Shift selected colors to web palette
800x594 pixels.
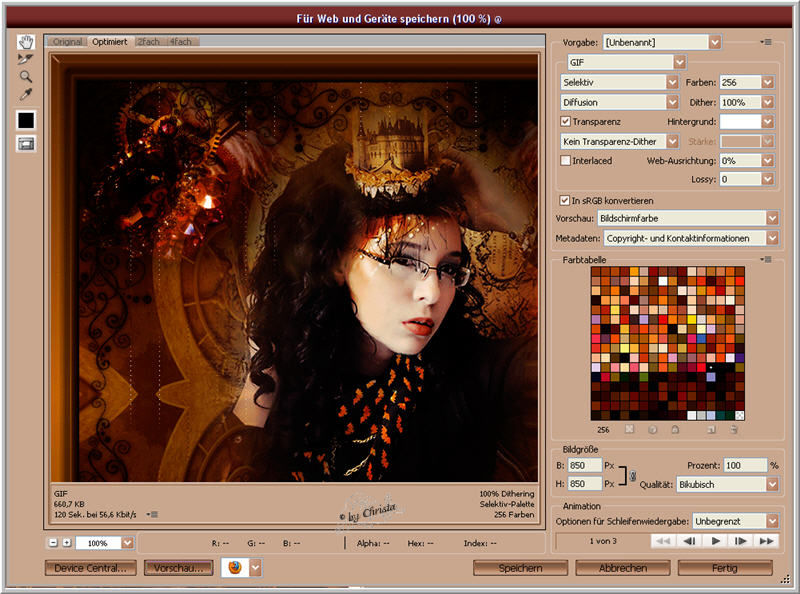(x=653, y=429)
